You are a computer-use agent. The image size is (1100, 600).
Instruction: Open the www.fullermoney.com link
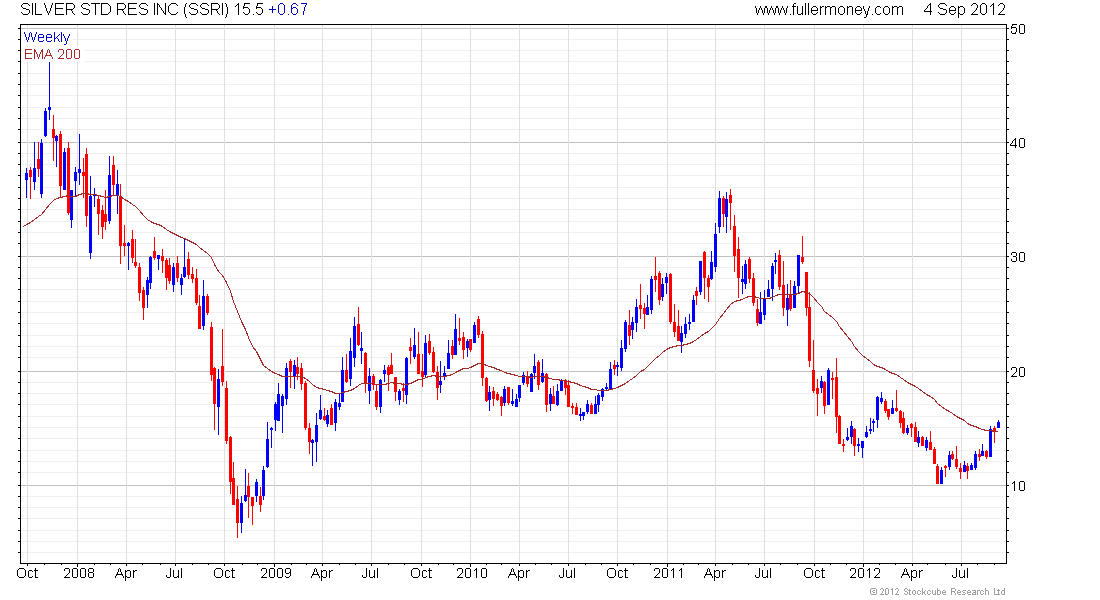pos(829,10)
